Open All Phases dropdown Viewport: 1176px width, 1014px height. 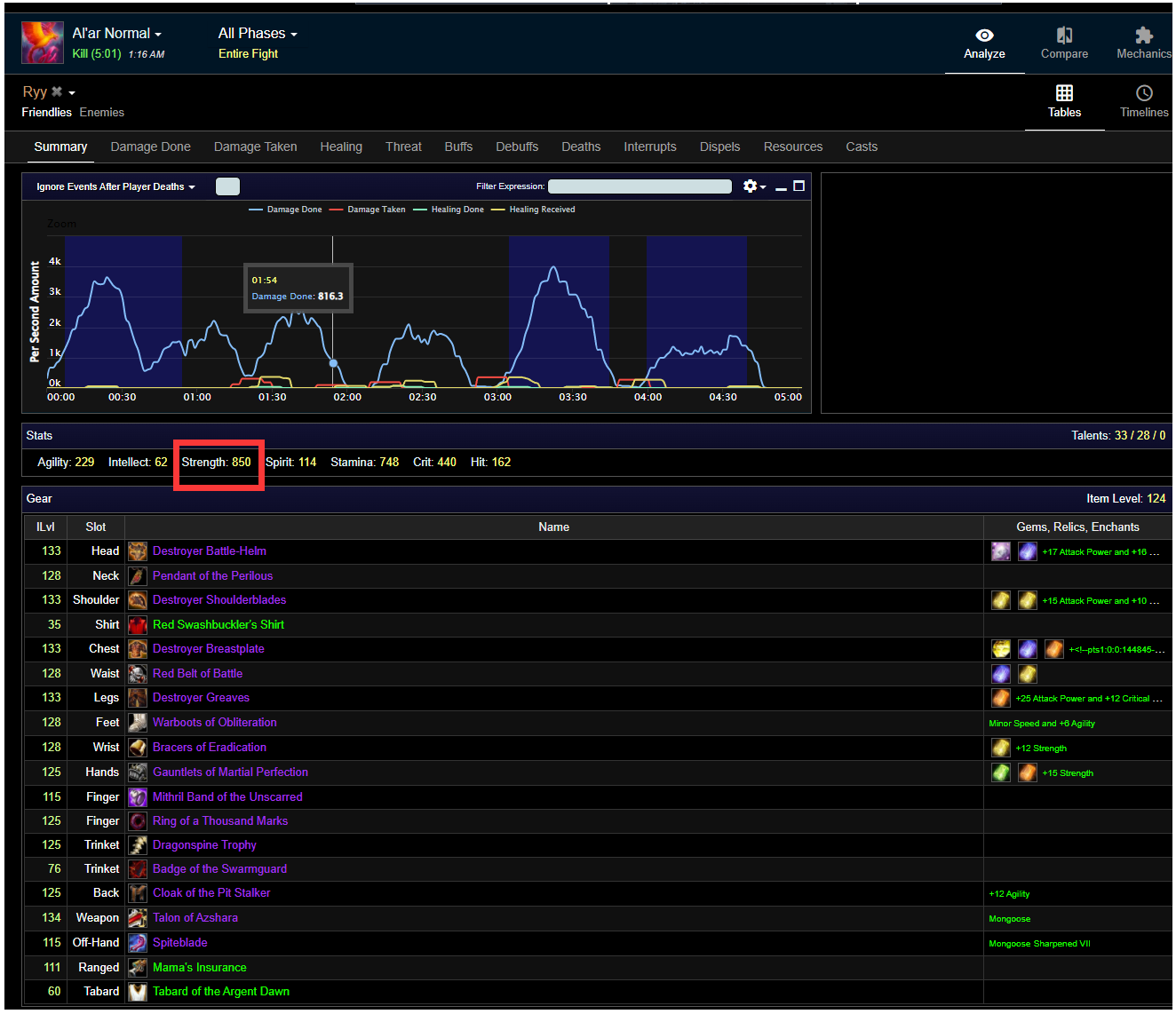click(258, 34)
